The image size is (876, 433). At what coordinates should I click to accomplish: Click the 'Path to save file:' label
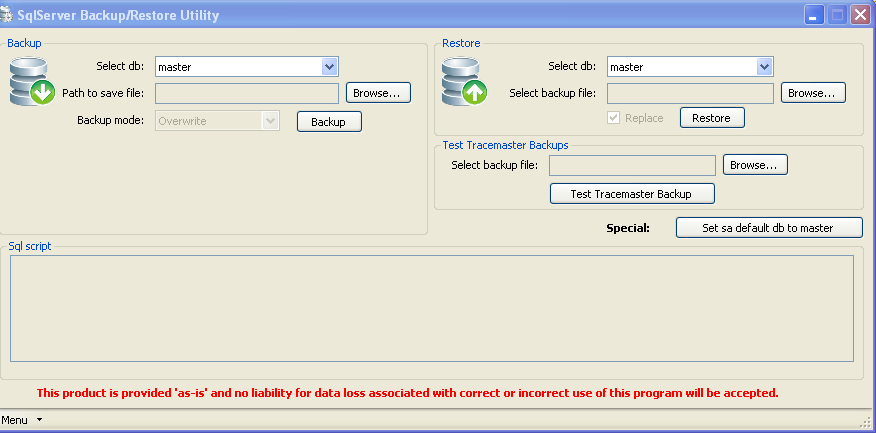(x=103, y=93)
